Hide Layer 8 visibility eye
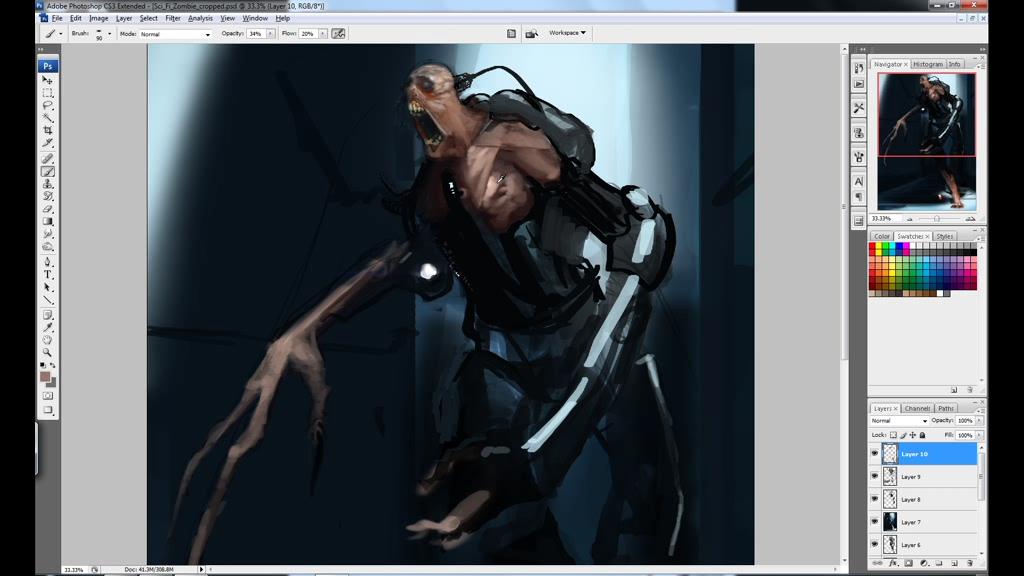The height and width of the screenshot is (576, 1024). 874,499
